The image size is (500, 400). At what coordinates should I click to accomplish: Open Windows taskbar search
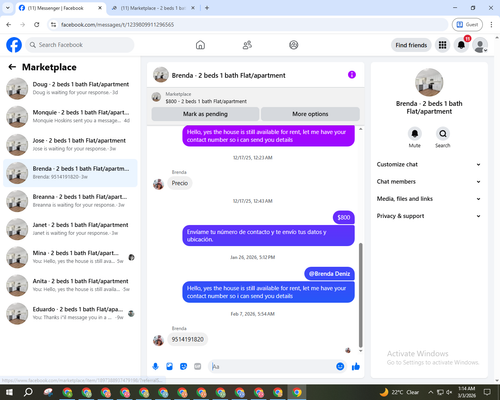pos(28,392)
